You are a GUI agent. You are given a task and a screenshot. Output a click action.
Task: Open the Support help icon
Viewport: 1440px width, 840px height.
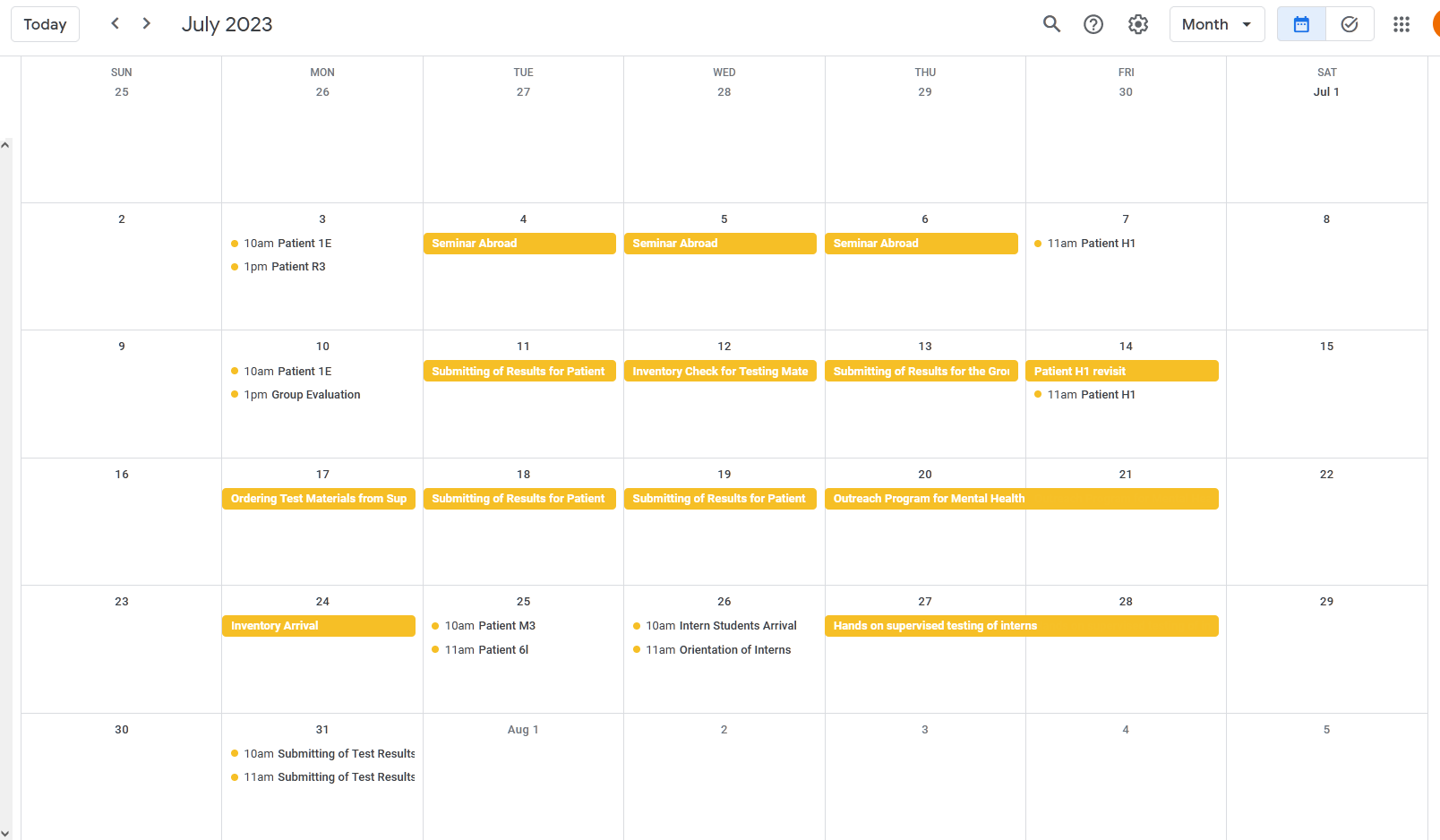[x=1093, y=24]
